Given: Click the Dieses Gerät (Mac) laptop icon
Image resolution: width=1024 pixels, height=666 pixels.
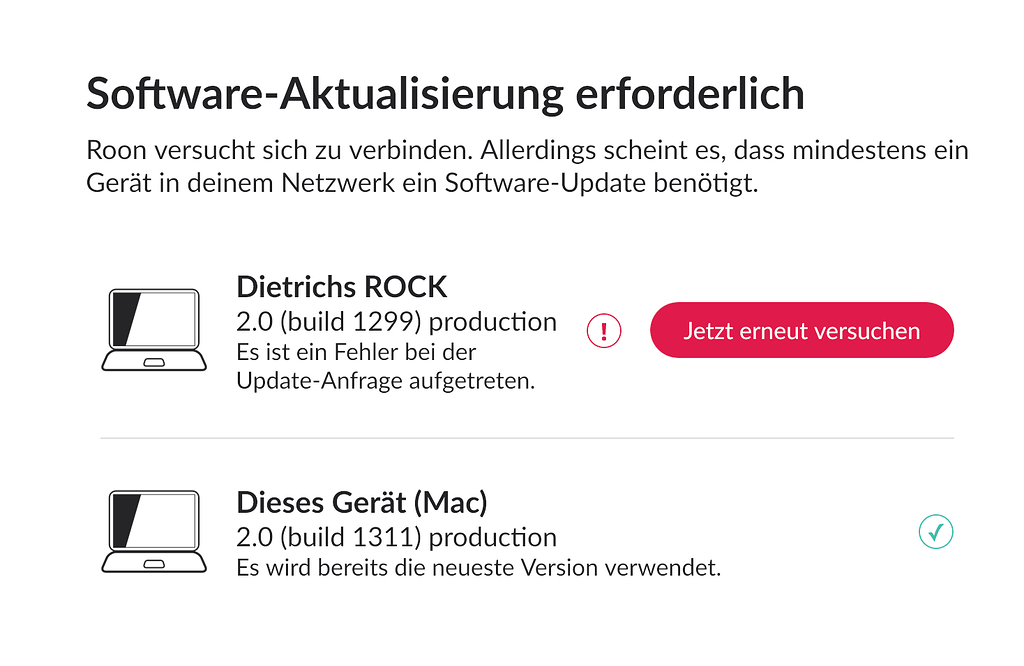Looking at the screenshot, I should pos(153,530).
